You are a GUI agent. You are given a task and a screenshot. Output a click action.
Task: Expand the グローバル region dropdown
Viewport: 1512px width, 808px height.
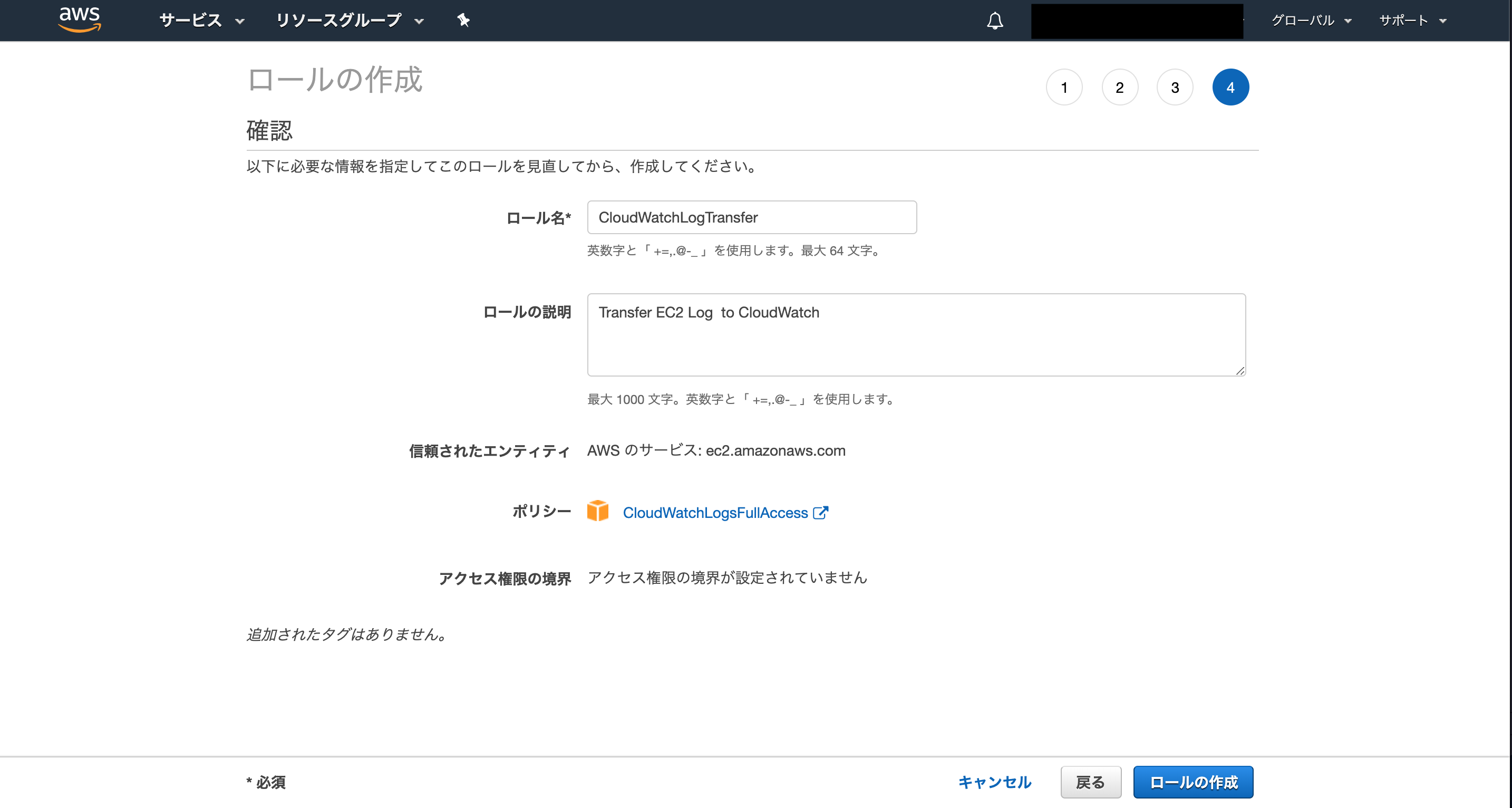coord(1311,21)
